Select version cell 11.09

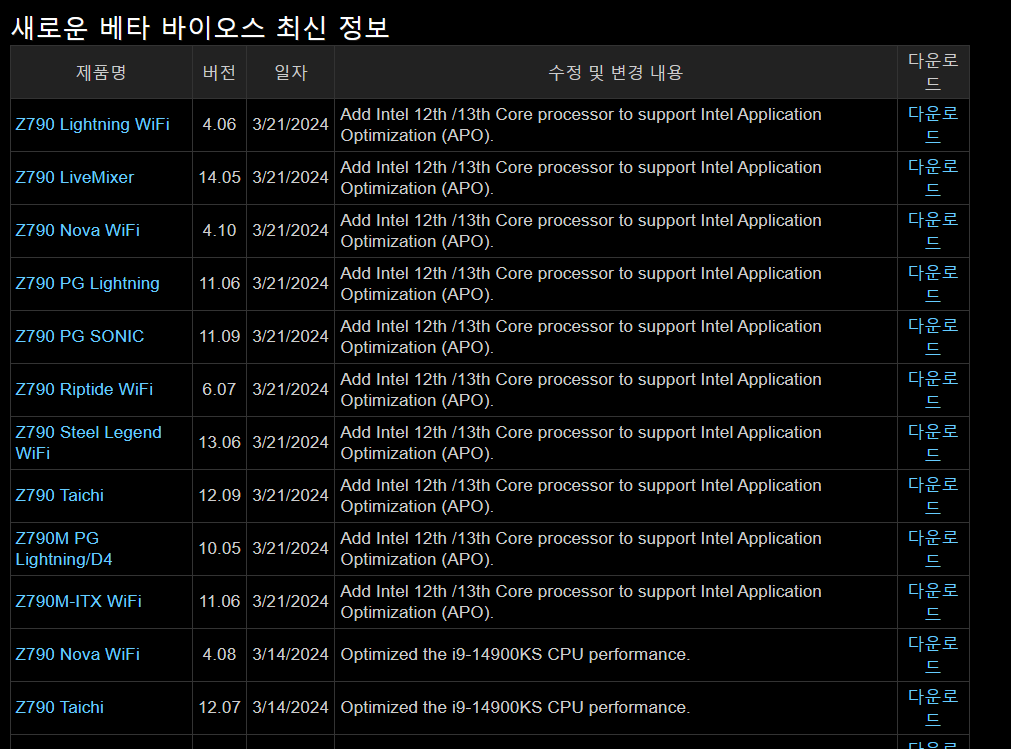point(219,336)
